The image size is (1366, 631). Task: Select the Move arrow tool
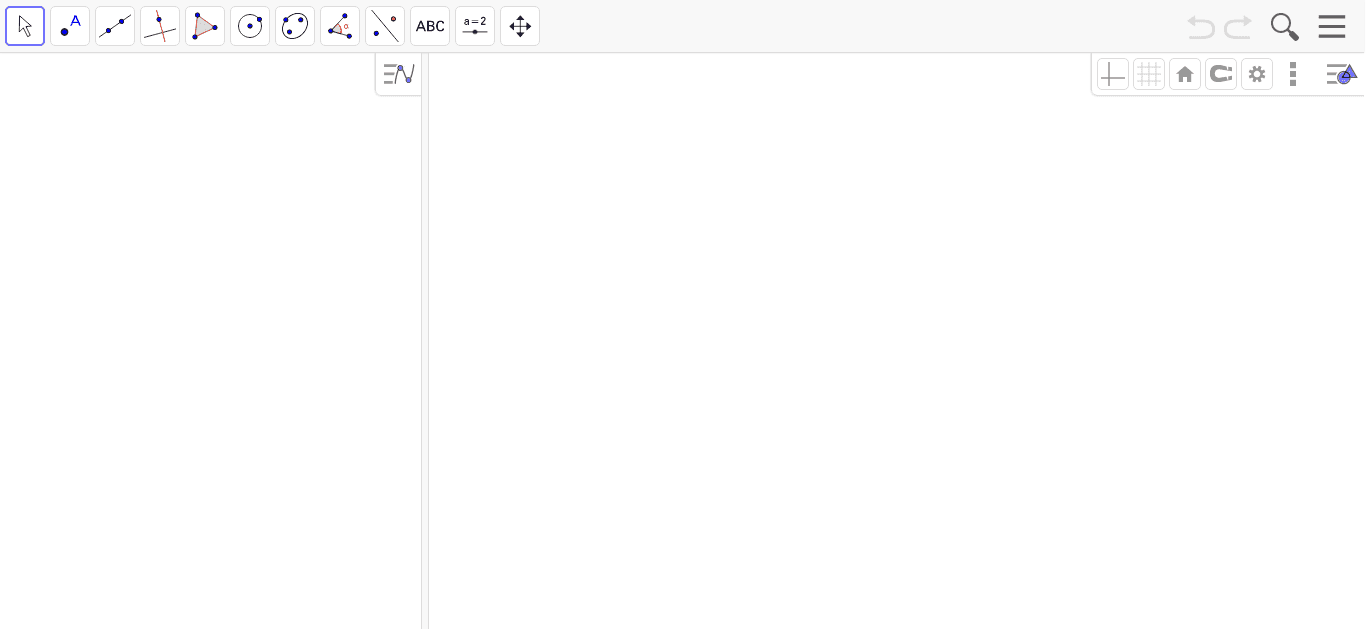[x=25, y=26]
